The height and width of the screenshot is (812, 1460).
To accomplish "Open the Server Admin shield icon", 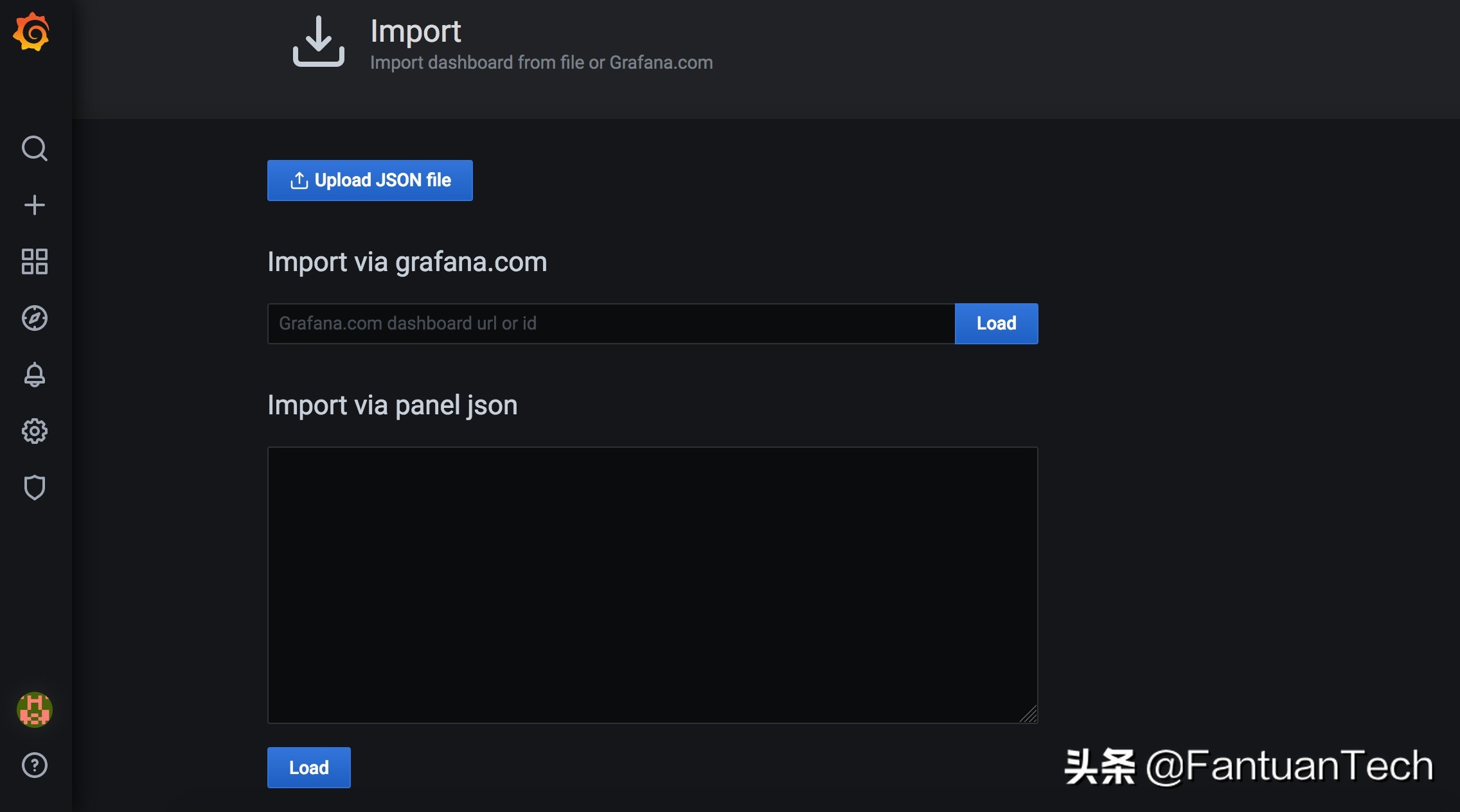I will (34, 488).
